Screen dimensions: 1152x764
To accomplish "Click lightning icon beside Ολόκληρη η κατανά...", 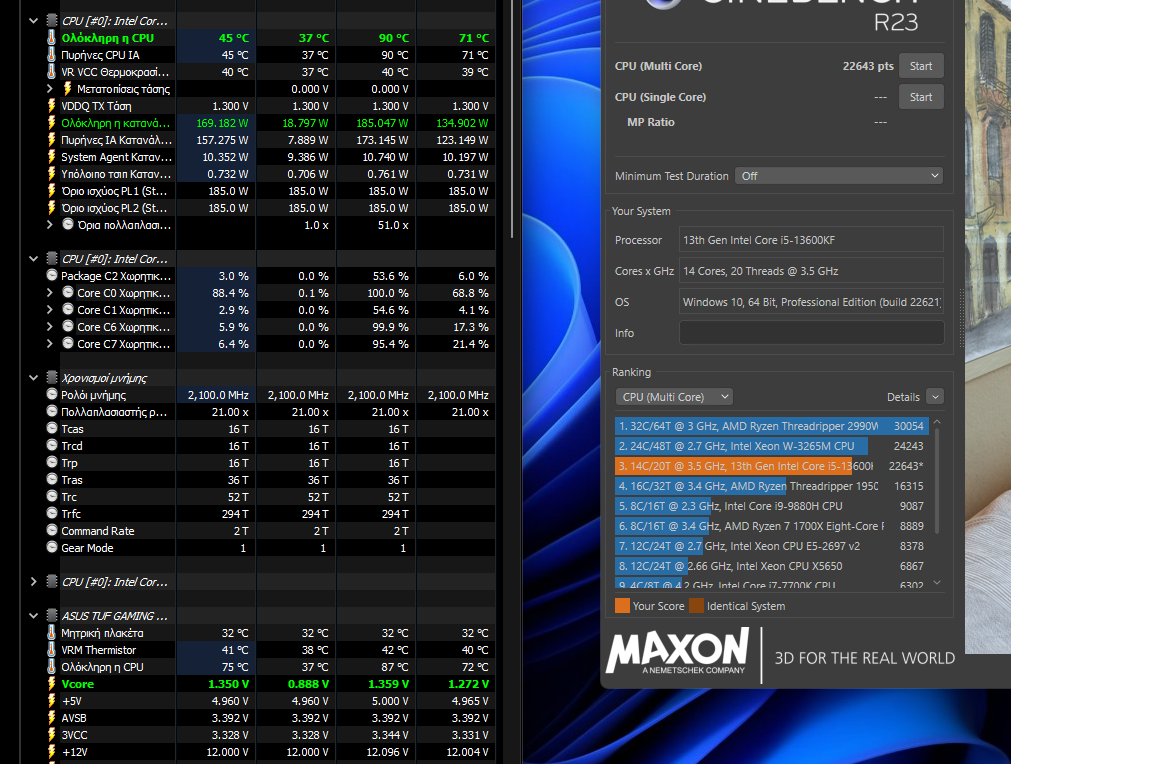I will (51, 123).
